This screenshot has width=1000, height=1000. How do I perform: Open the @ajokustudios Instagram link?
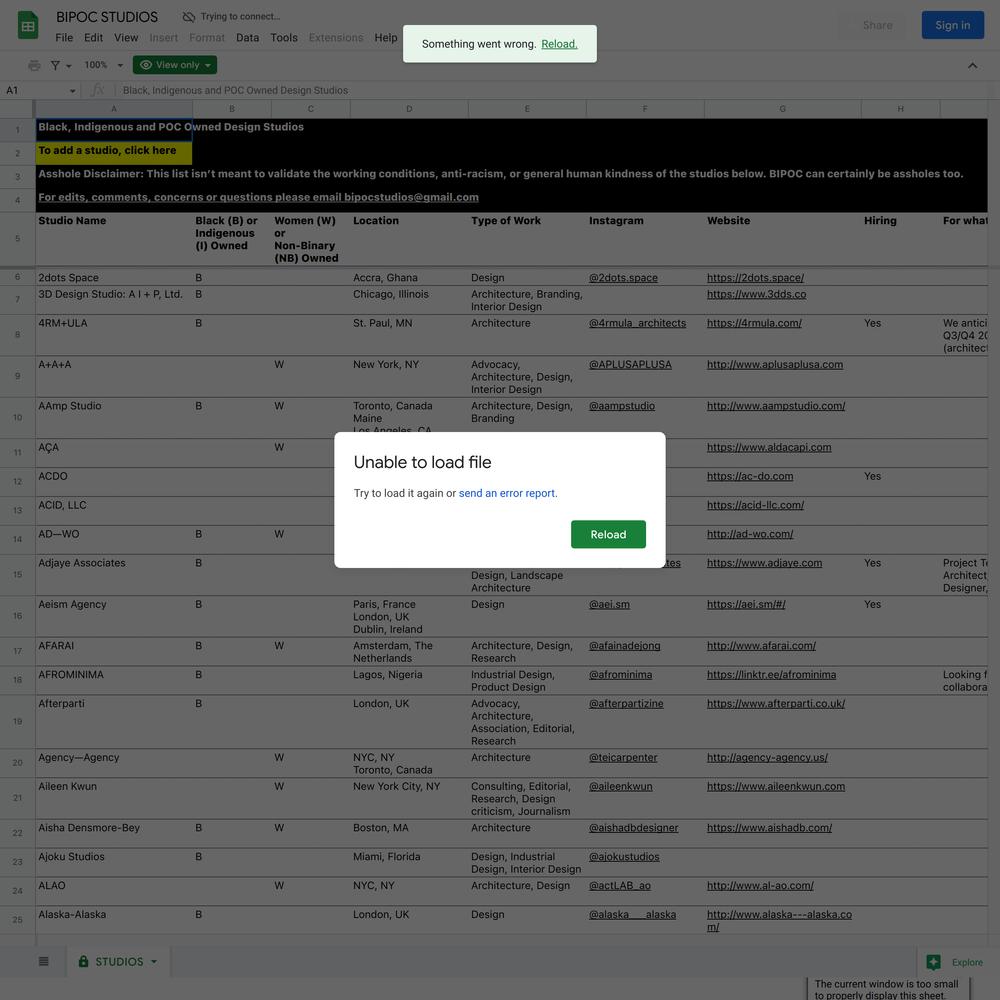click(624, 857)
